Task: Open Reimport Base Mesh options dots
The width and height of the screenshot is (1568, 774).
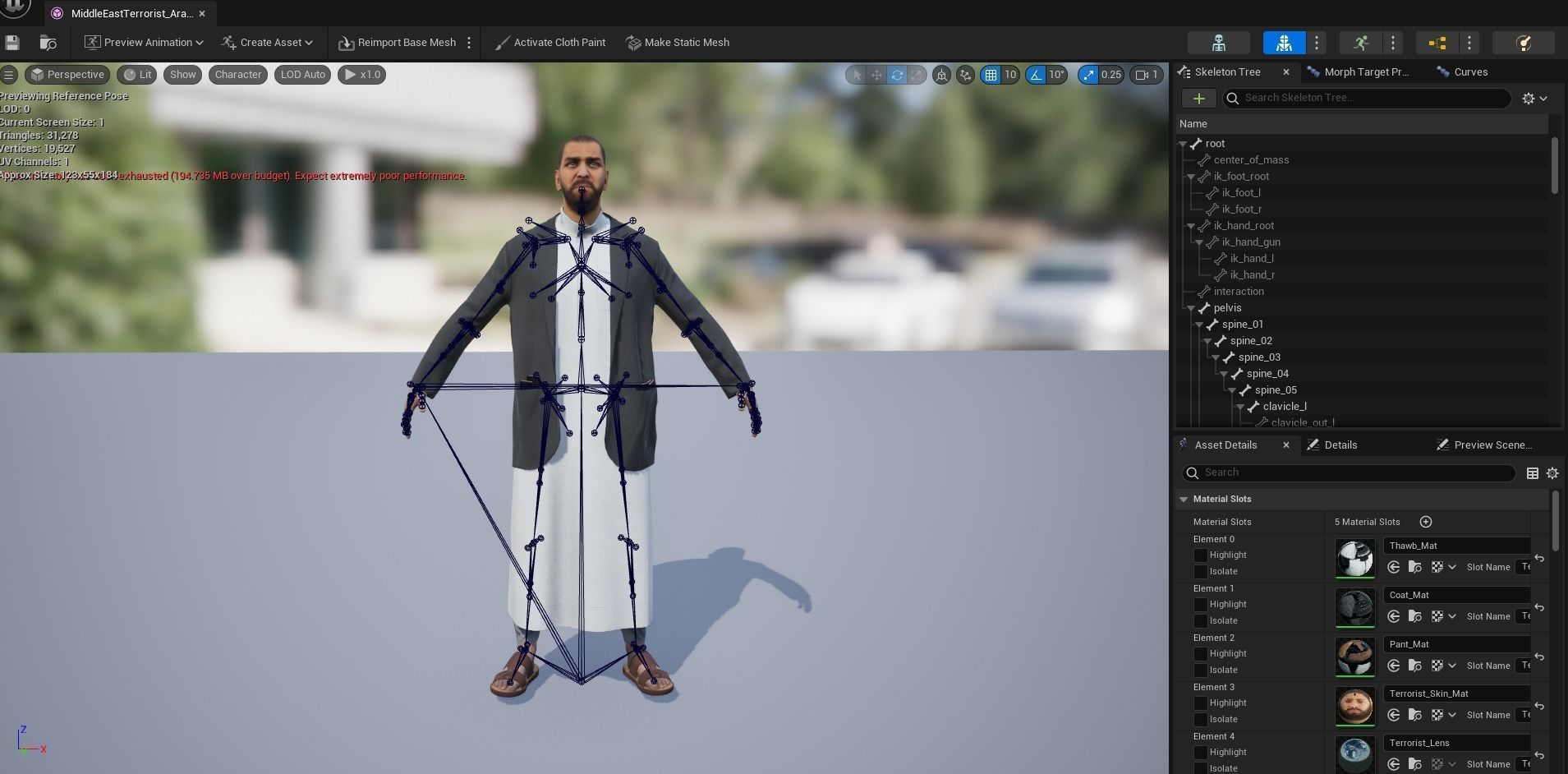Action: click(x=469, y=43)
